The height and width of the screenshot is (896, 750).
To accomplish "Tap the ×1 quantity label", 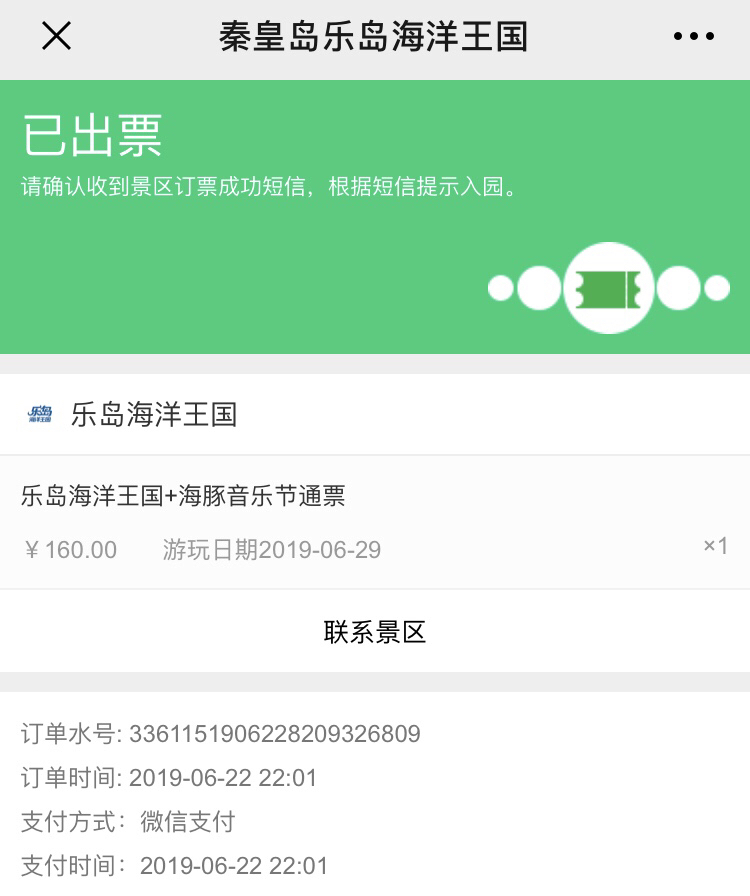I will click(x=716, y=546).
